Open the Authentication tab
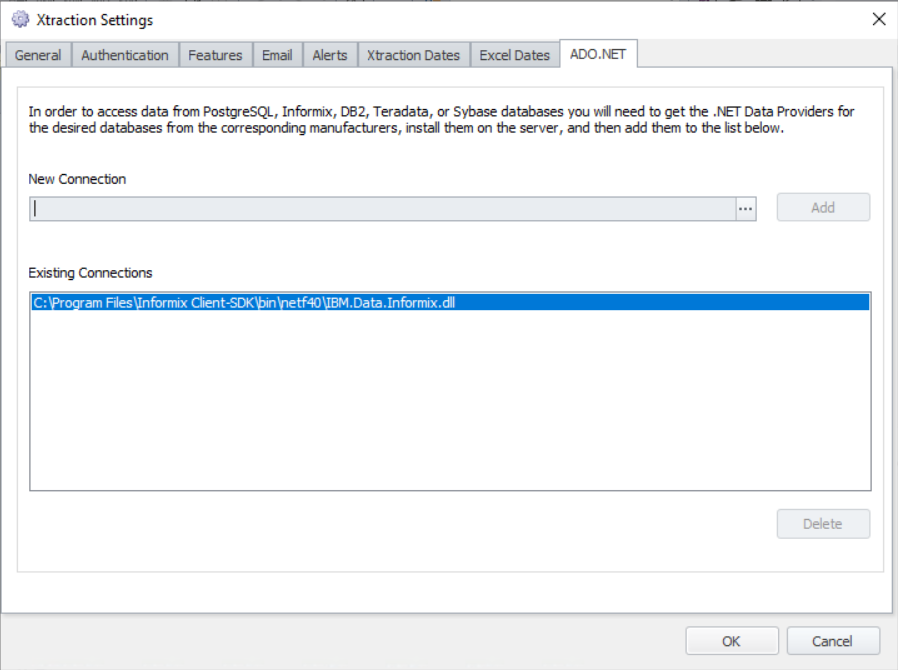The width and height of the screenshot is (898, 670). 124,55
